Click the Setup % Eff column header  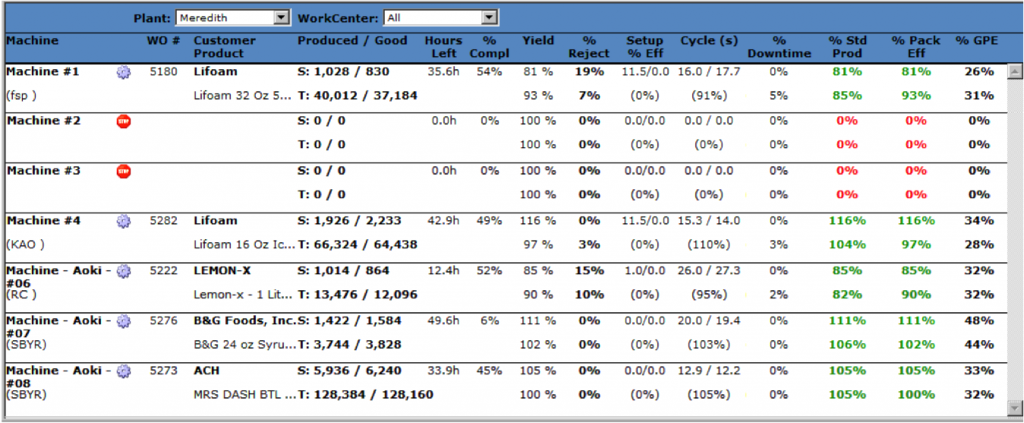tap(645, 47)
